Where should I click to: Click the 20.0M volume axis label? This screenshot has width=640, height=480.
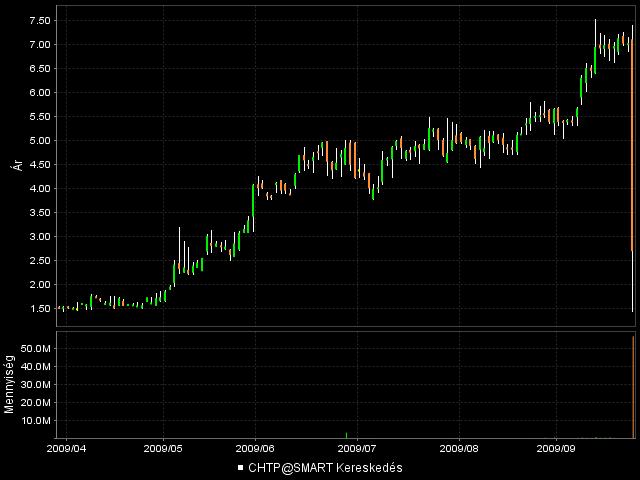pyautogui.click(x=36, y=402)
